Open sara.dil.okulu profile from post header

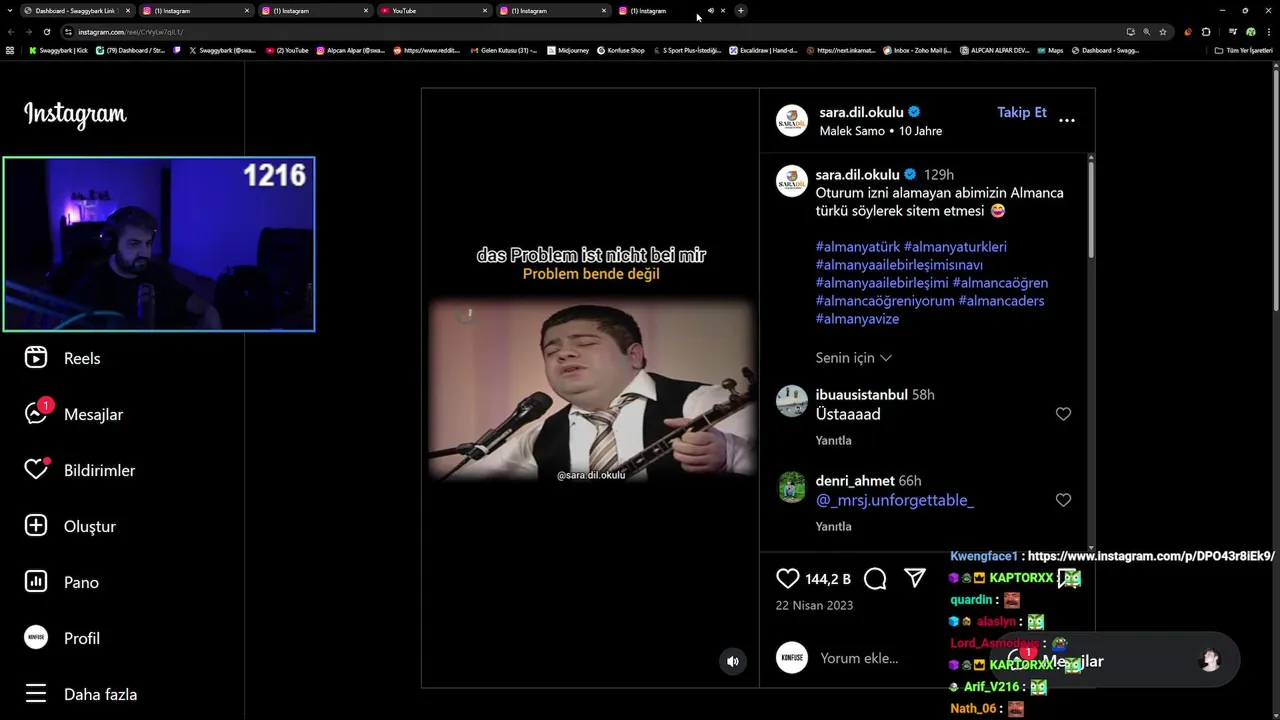click(861, 112)
